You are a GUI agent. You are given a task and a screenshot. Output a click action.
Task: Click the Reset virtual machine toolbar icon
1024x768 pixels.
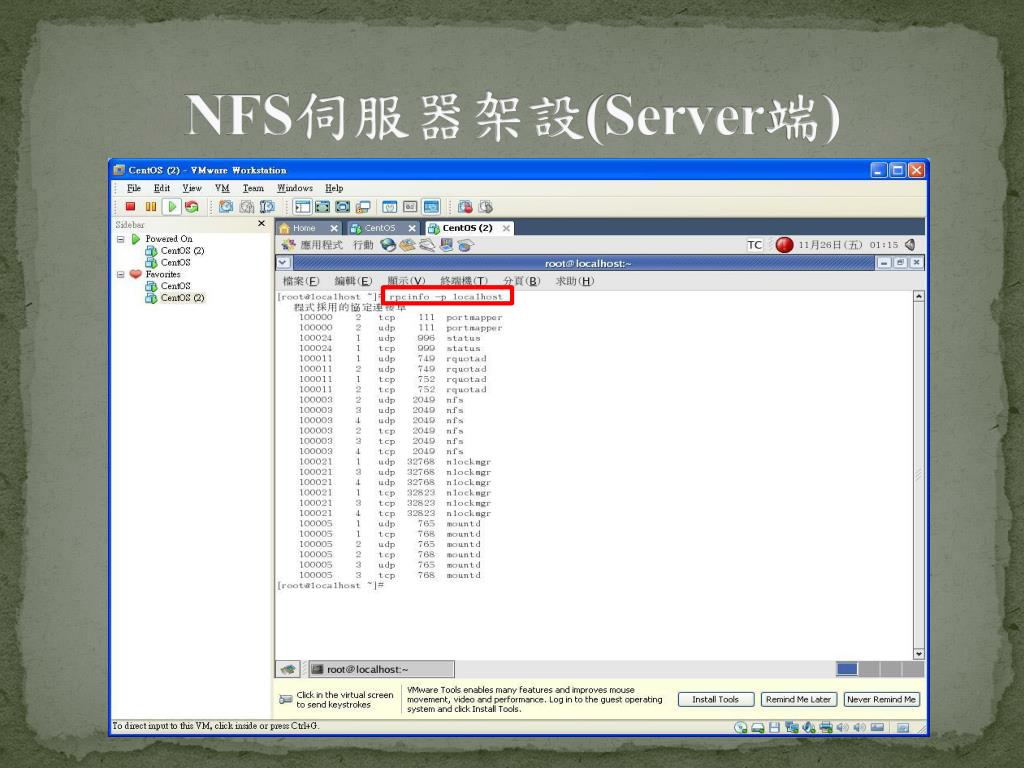tap(192, 206)
